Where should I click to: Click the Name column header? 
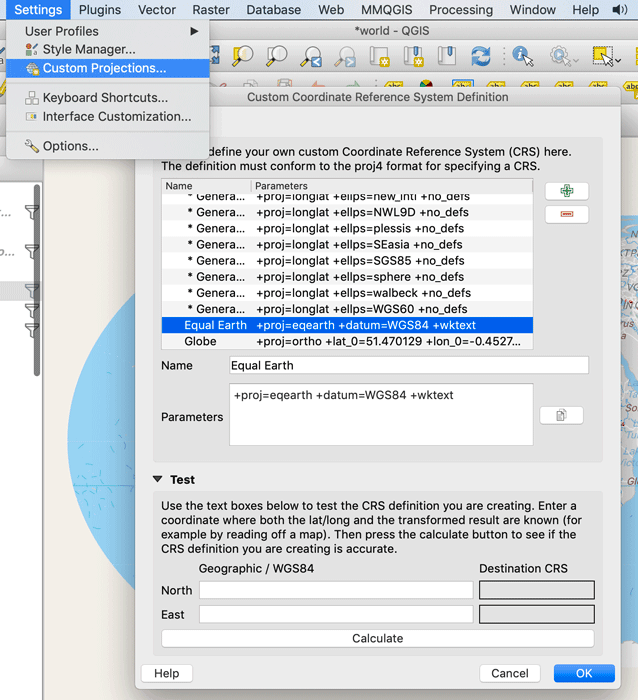pos(206,186)
